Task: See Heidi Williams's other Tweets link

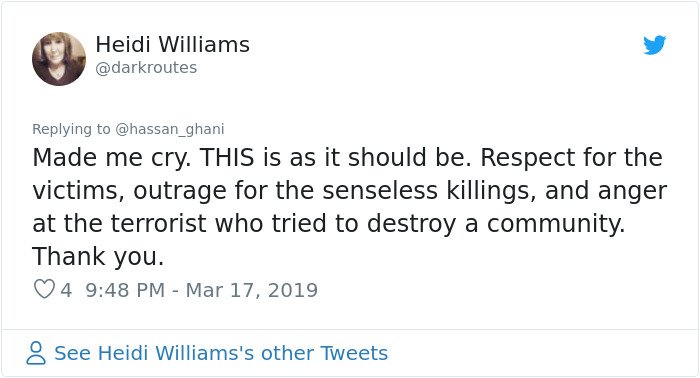Action: (x=221, y=353)
